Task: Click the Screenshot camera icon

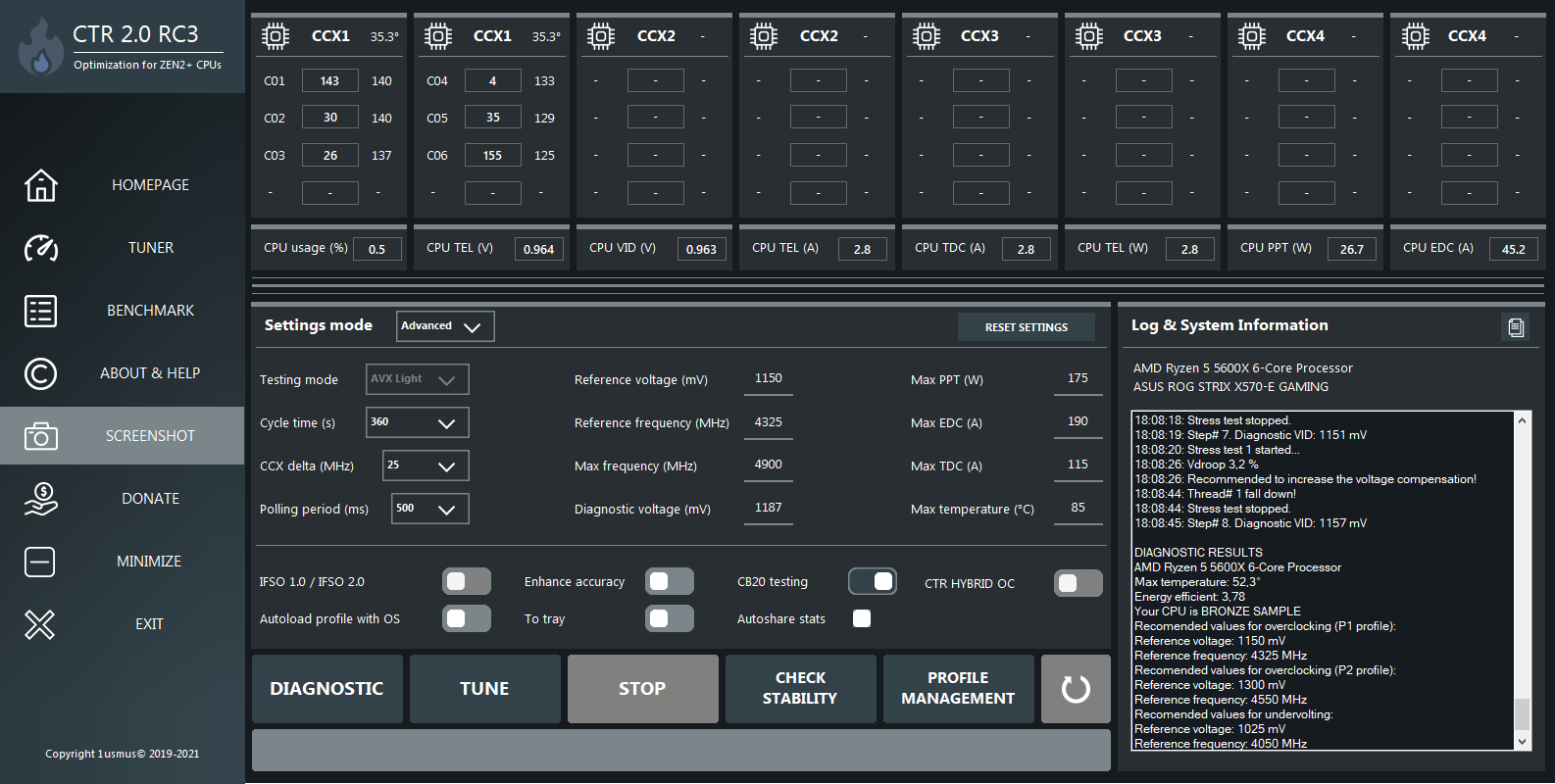Action: click(40, 436)
